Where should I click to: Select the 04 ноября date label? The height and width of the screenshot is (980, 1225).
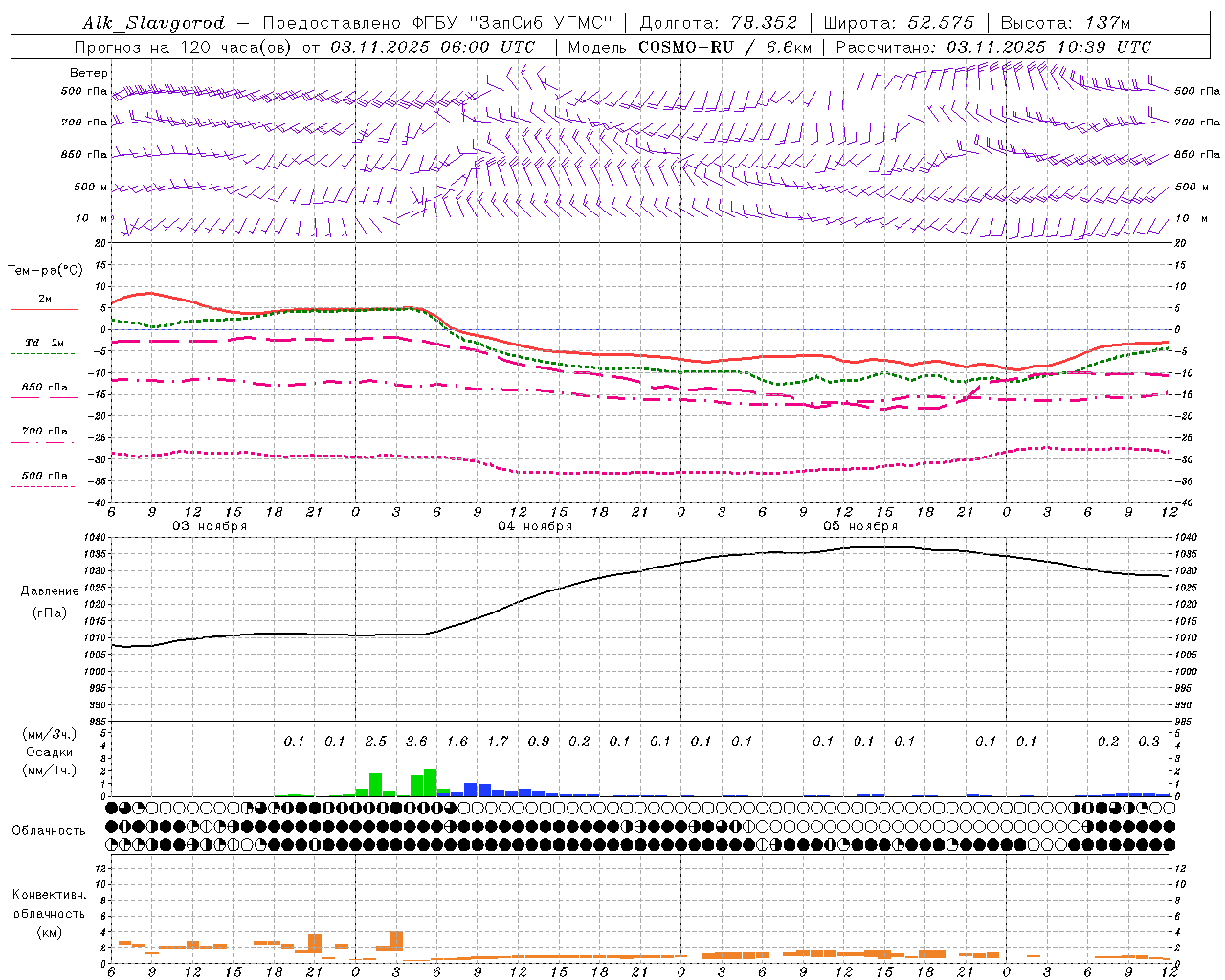[x=535, y=526]
